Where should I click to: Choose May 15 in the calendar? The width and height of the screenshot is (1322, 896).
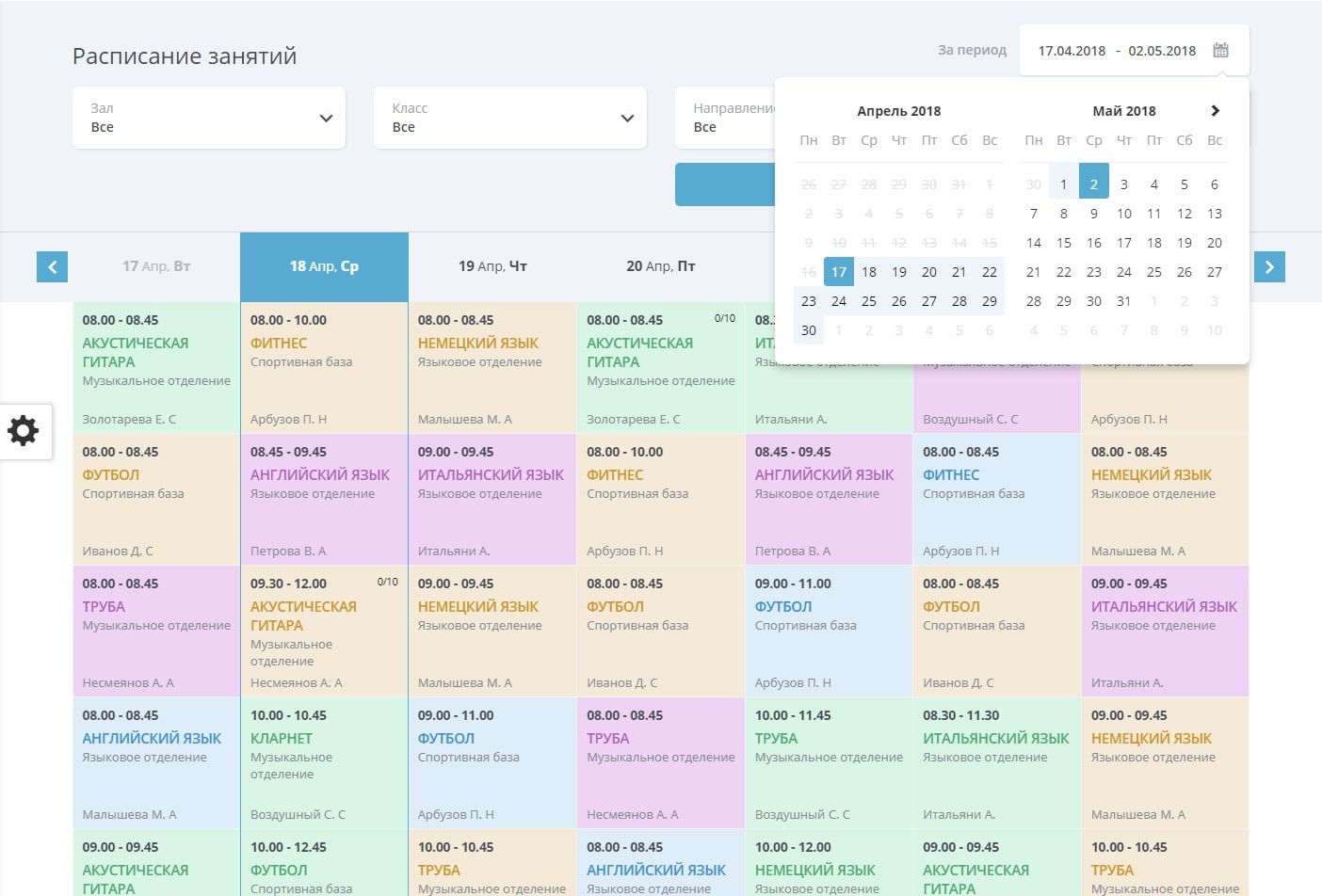click(x=1063, y=243)
